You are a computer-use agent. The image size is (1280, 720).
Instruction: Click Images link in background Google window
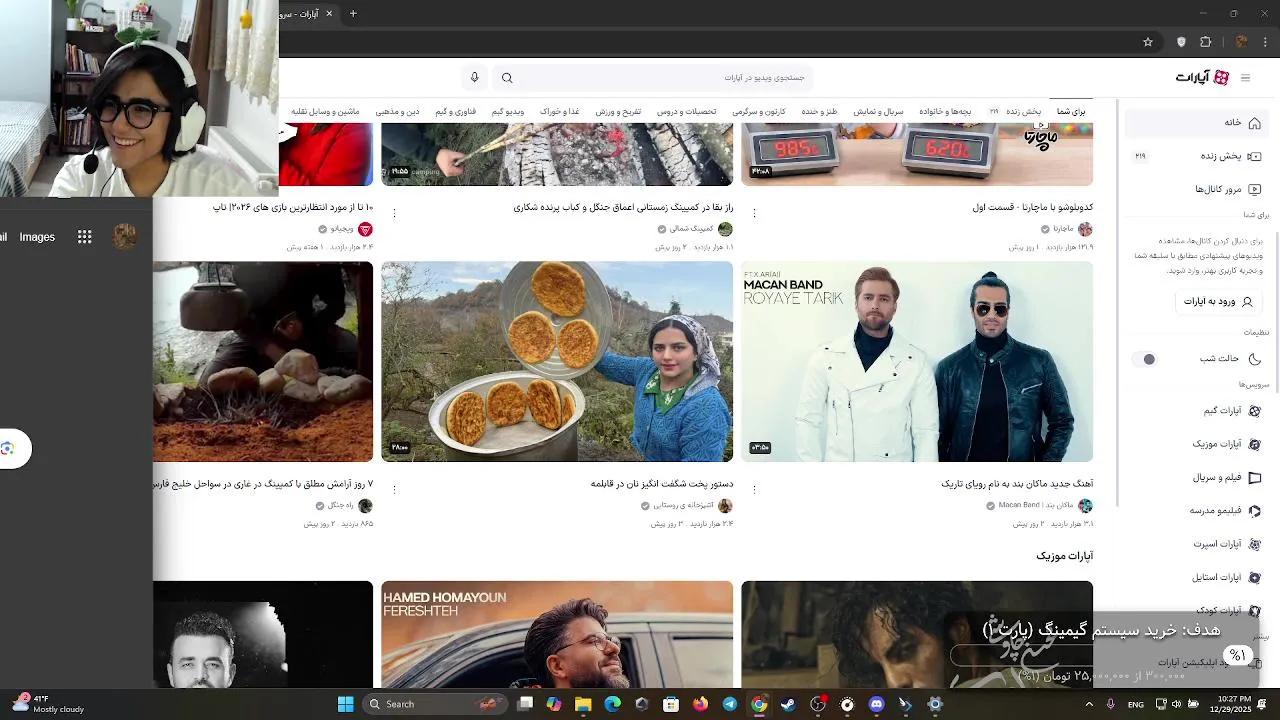pos(37,237)
